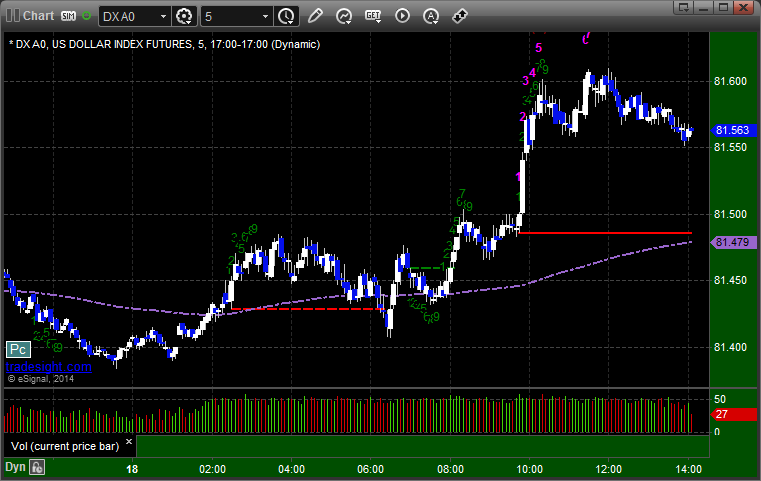761x481 pixels.
Task: Click the 81.500 price axis label
Action: pyautogui.click(x=730, y=215)
